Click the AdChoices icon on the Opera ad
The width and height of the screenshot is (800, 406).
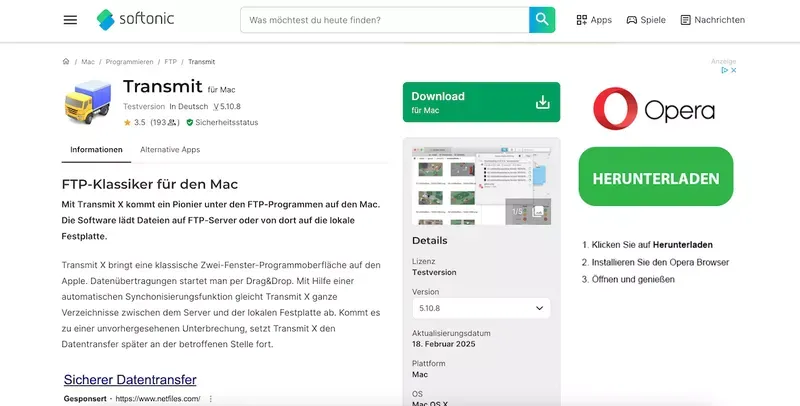(727, 70)
